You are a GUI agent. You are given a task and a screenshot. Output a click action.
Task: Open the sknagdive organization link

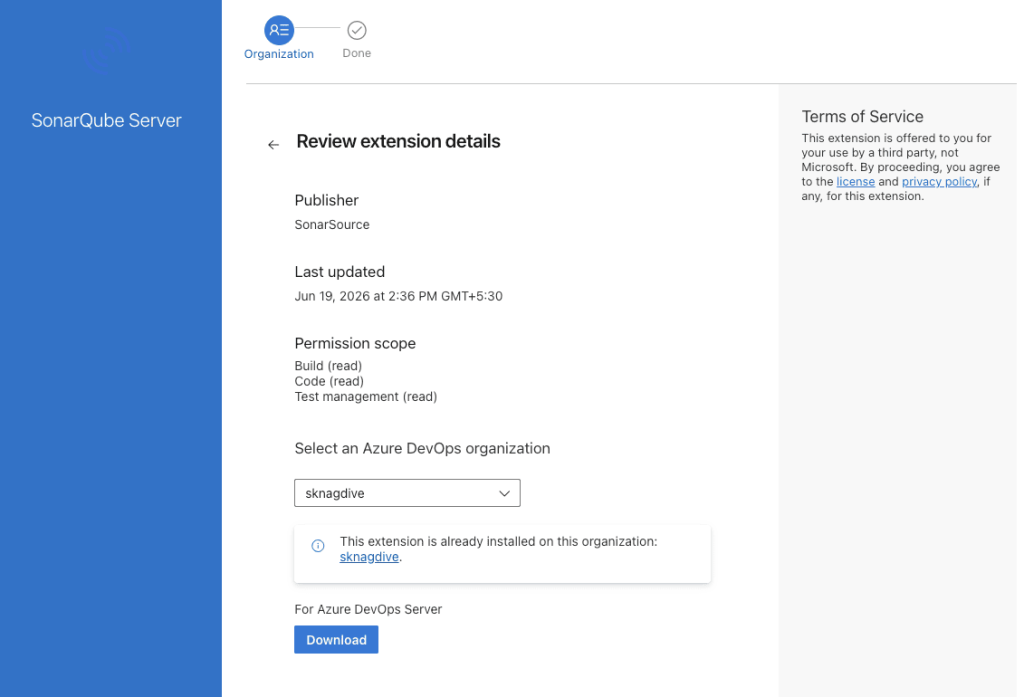click(x=369, y=557)
